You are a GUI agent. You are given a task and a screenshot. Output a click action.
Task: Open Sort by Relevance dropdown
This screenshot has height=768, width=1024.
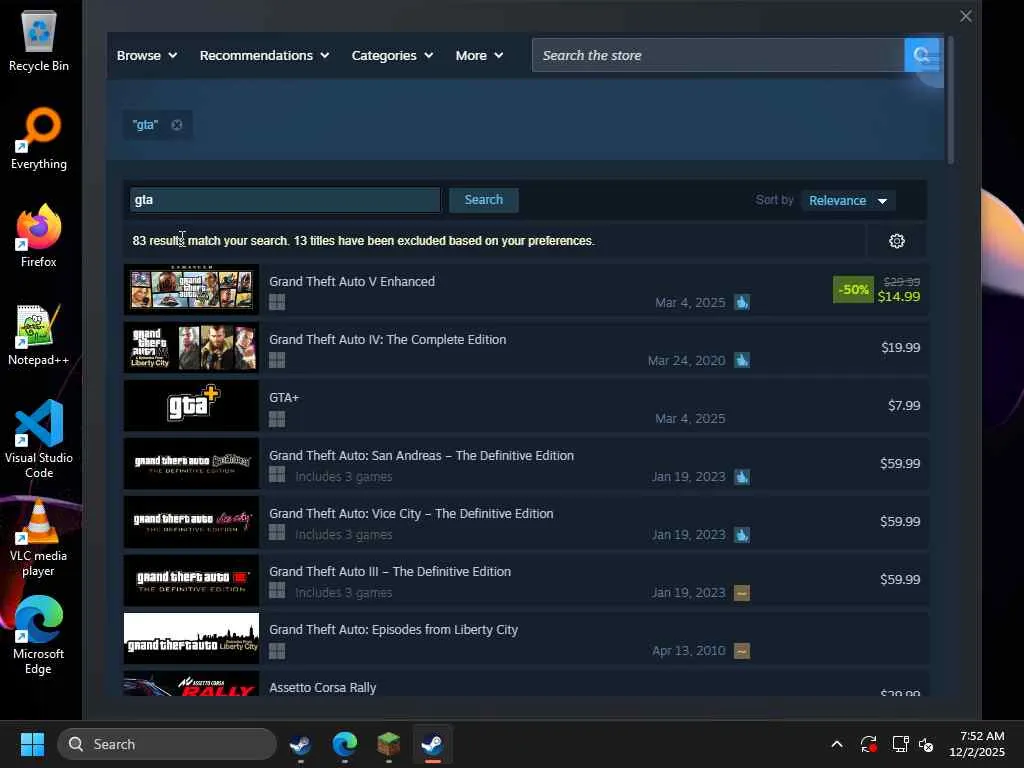[848, 200]
